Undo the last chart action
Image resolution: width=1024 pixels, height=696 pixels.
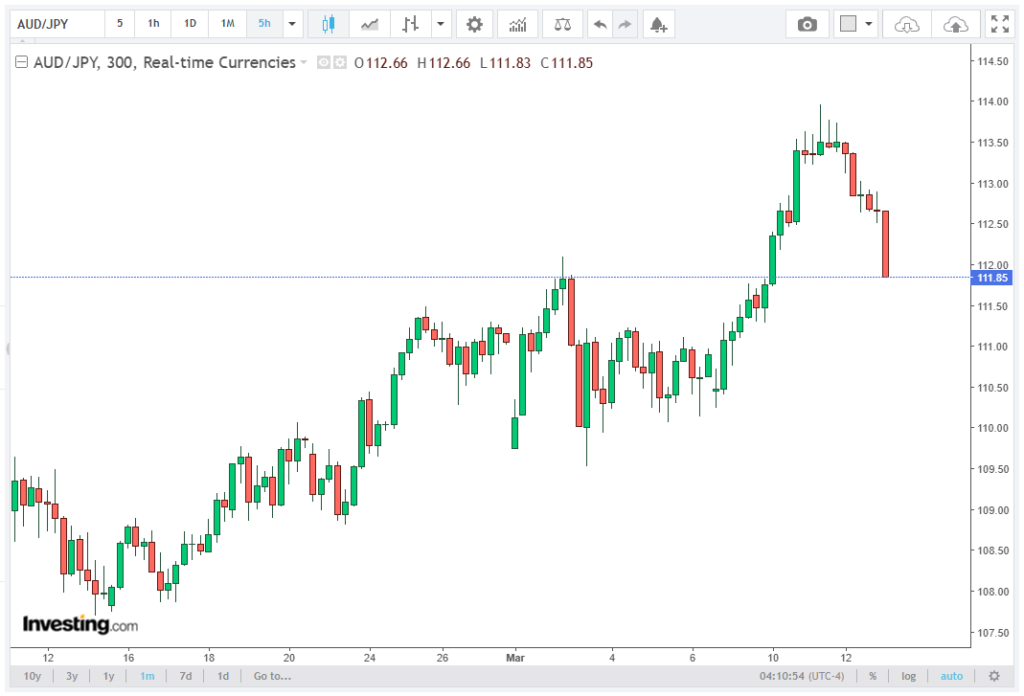(599, 23)
